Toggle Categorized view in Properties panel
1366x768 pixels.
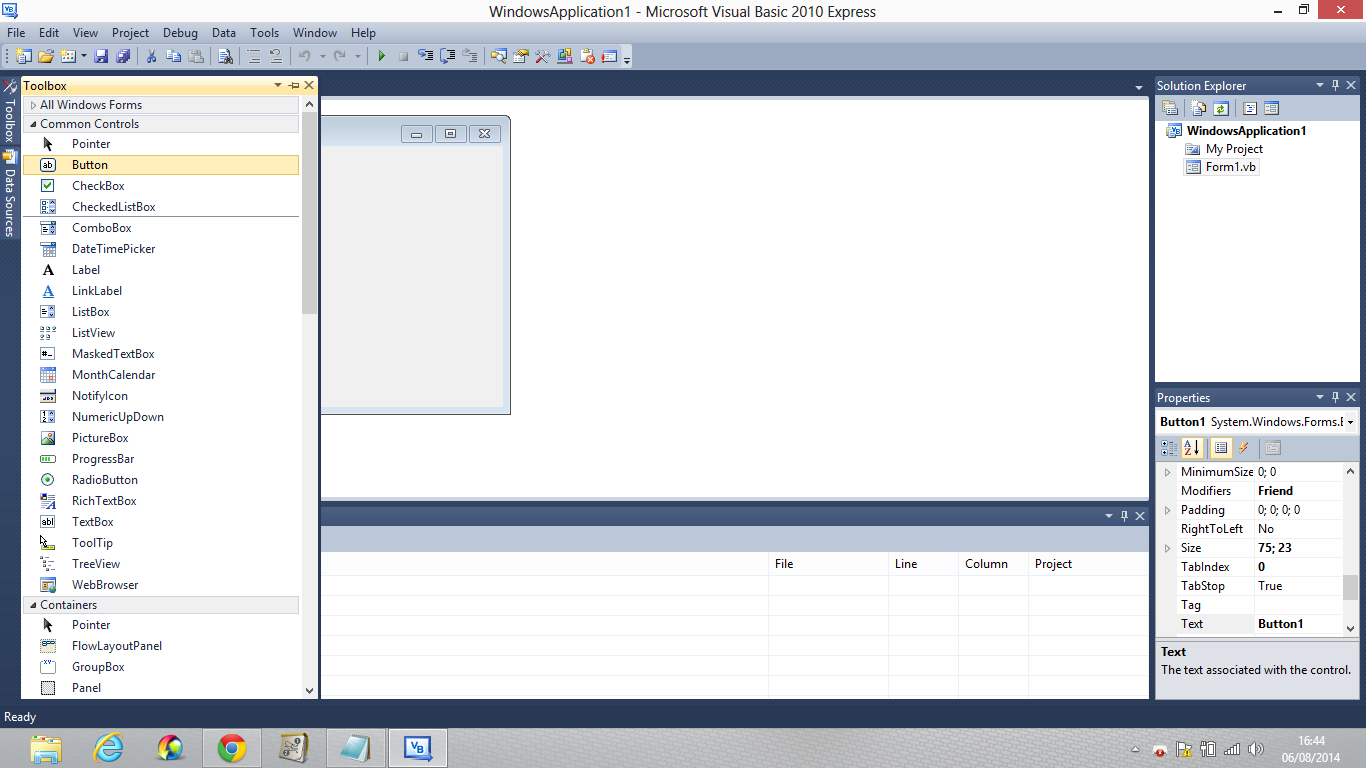point(1169,448)
